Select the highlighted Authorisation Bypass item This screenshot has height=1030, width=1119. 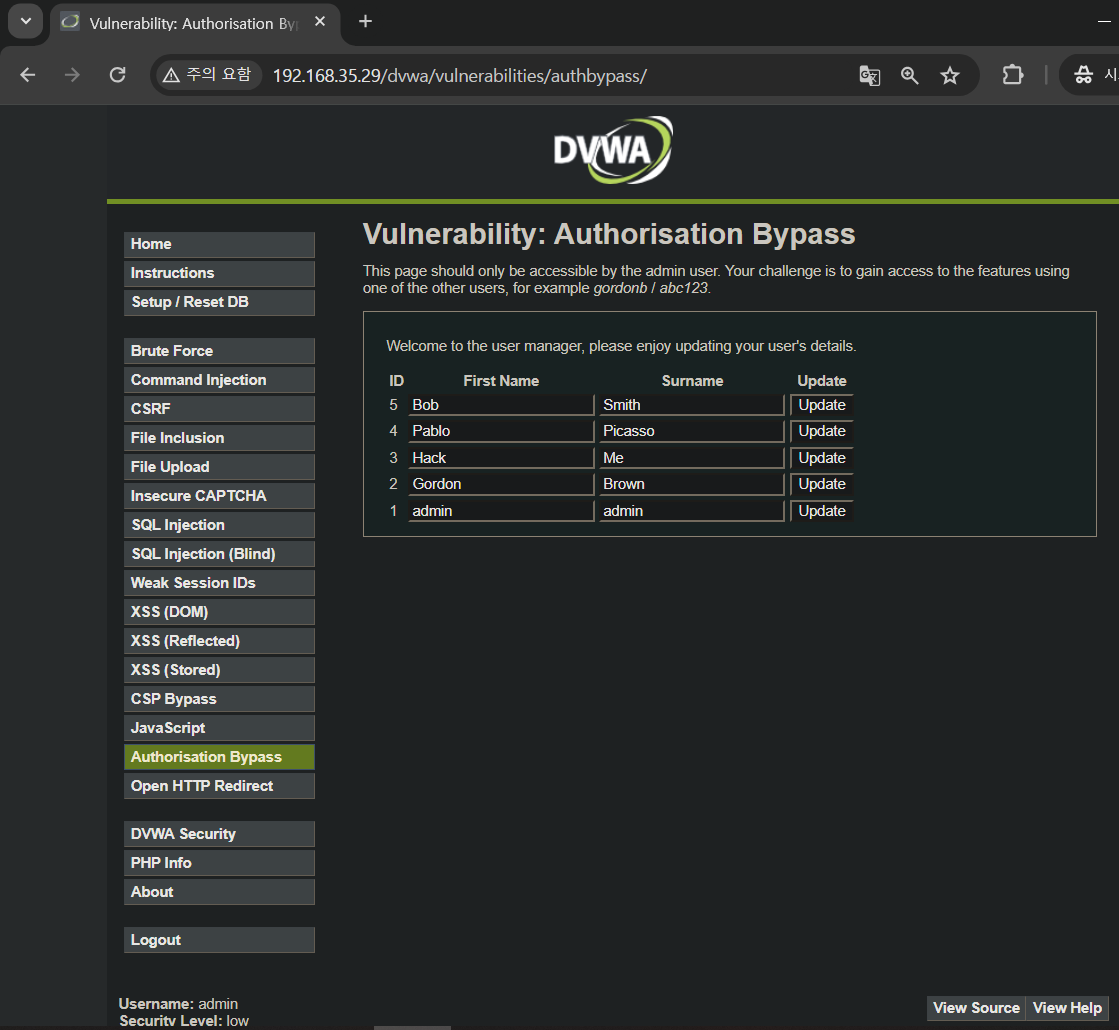219,757
